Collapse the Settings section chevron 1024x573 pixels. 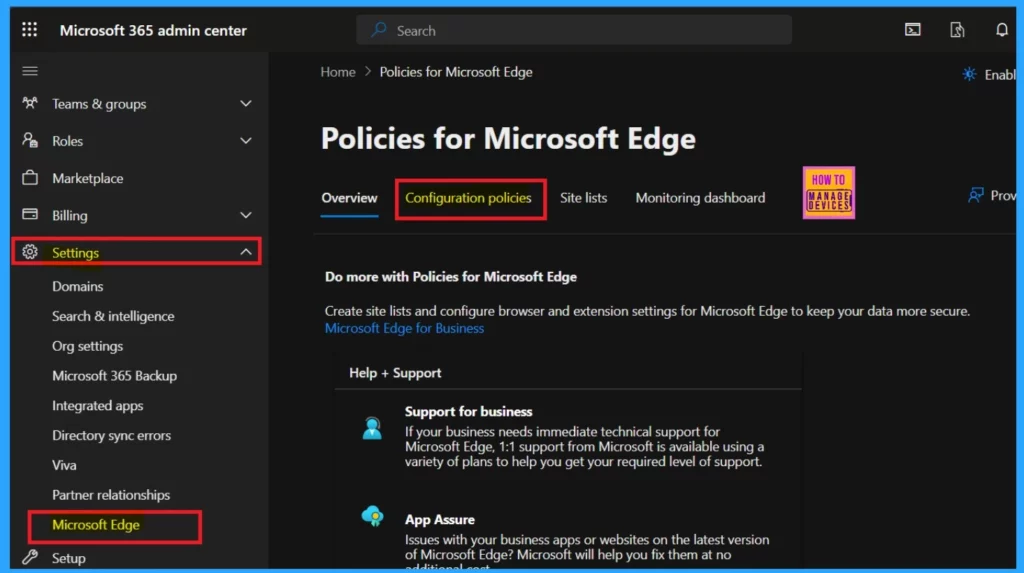pos(246,252)
